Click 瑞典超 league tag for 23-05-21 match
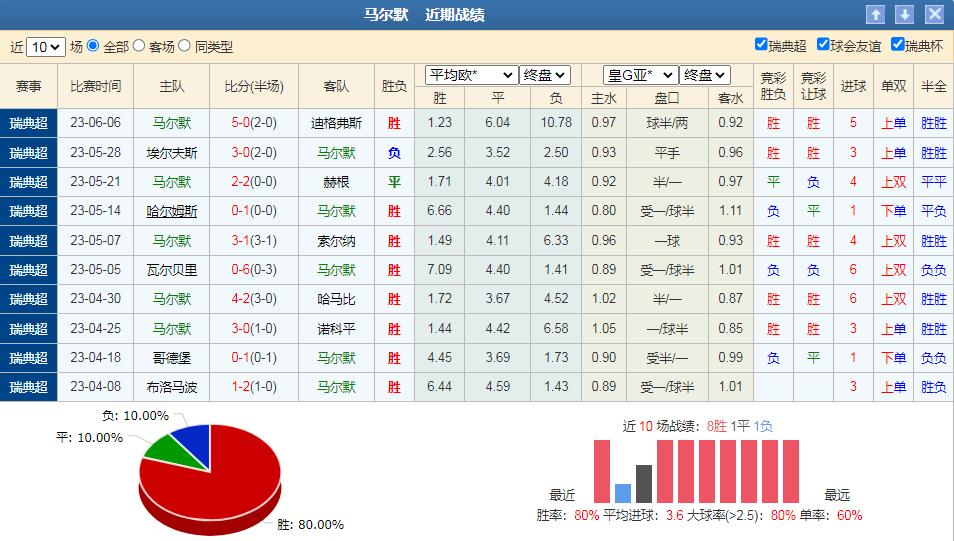 29,182
